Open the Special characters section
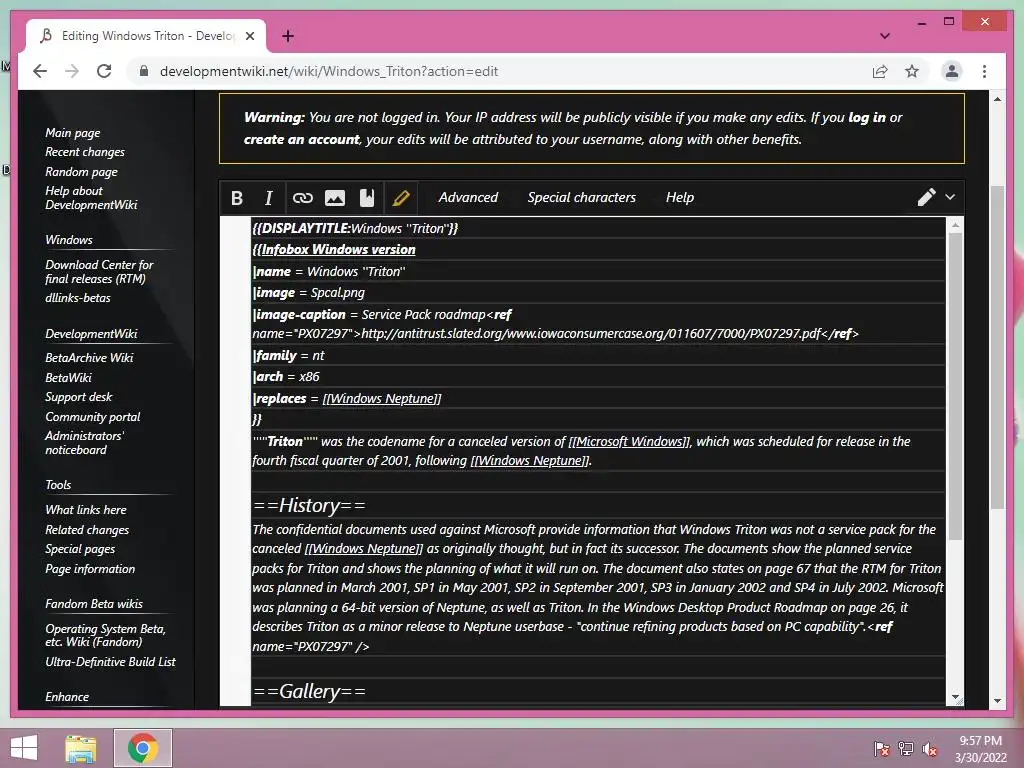The image size is (1024, 768). point(581,197)
